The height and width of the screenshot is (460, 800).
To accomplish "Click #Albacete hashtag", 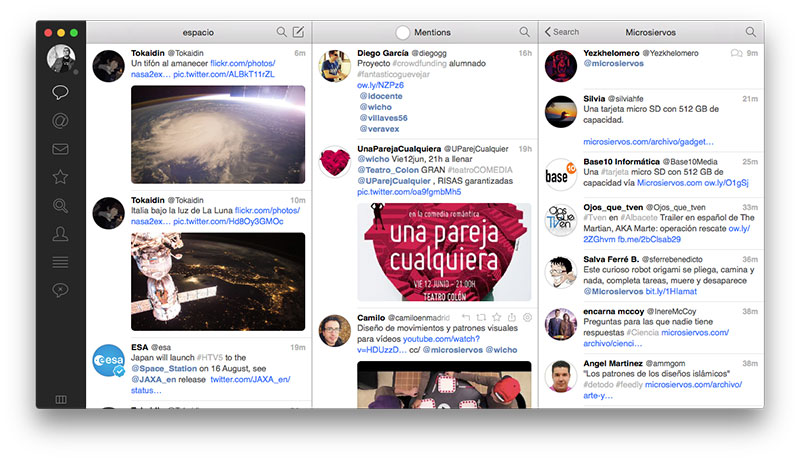I will coord(639,218).
